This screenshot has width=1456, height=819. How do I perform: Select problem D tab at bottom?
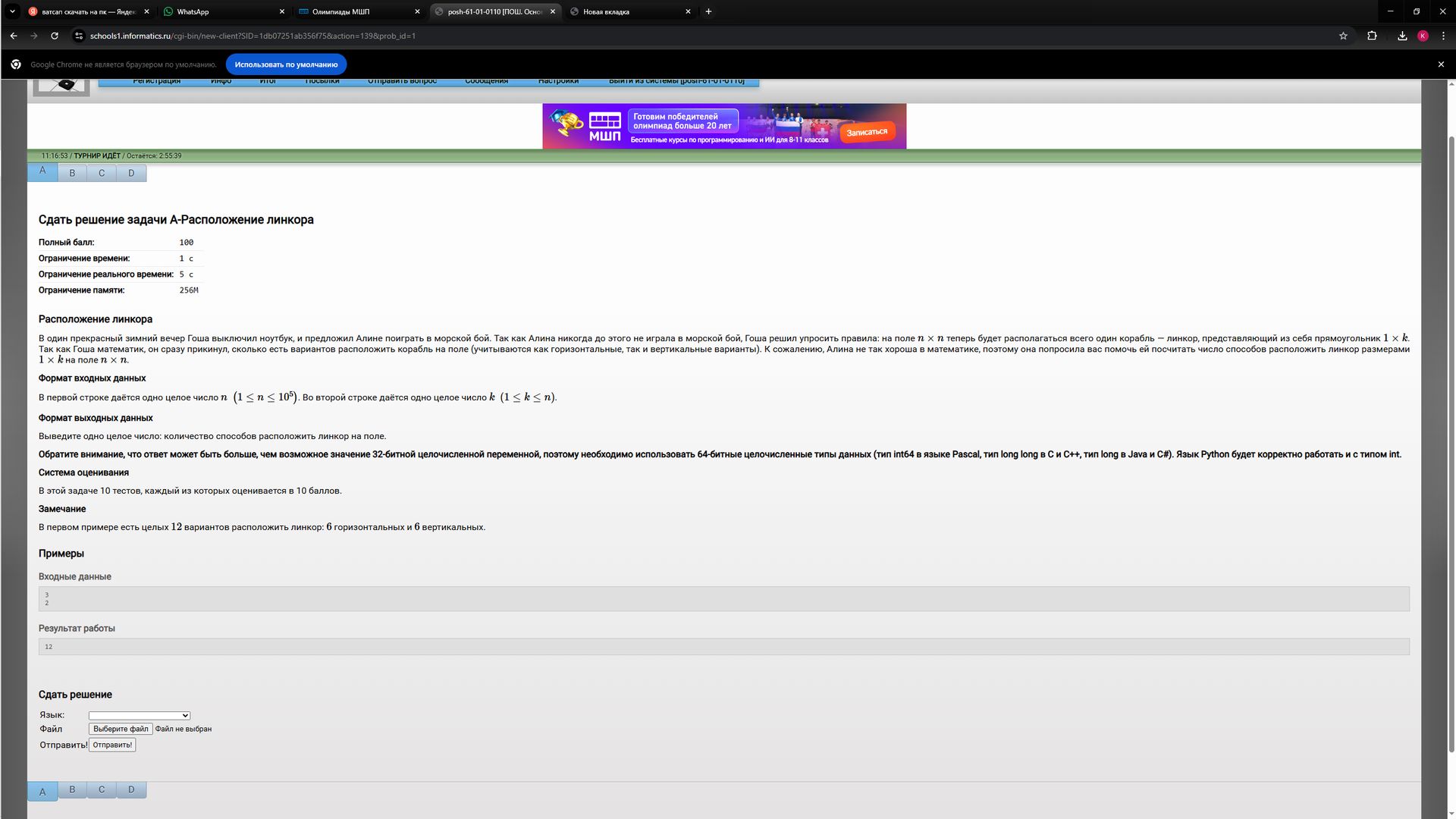click(x=131, y=789)
